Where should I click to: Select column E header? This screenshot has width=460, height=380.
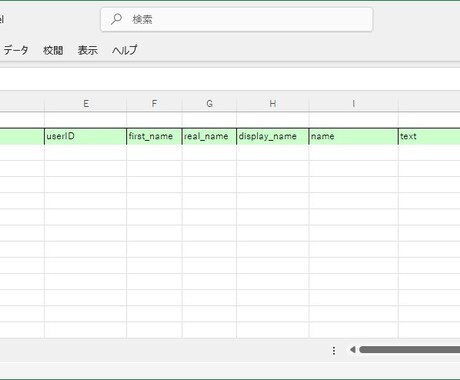click(86, 104)
